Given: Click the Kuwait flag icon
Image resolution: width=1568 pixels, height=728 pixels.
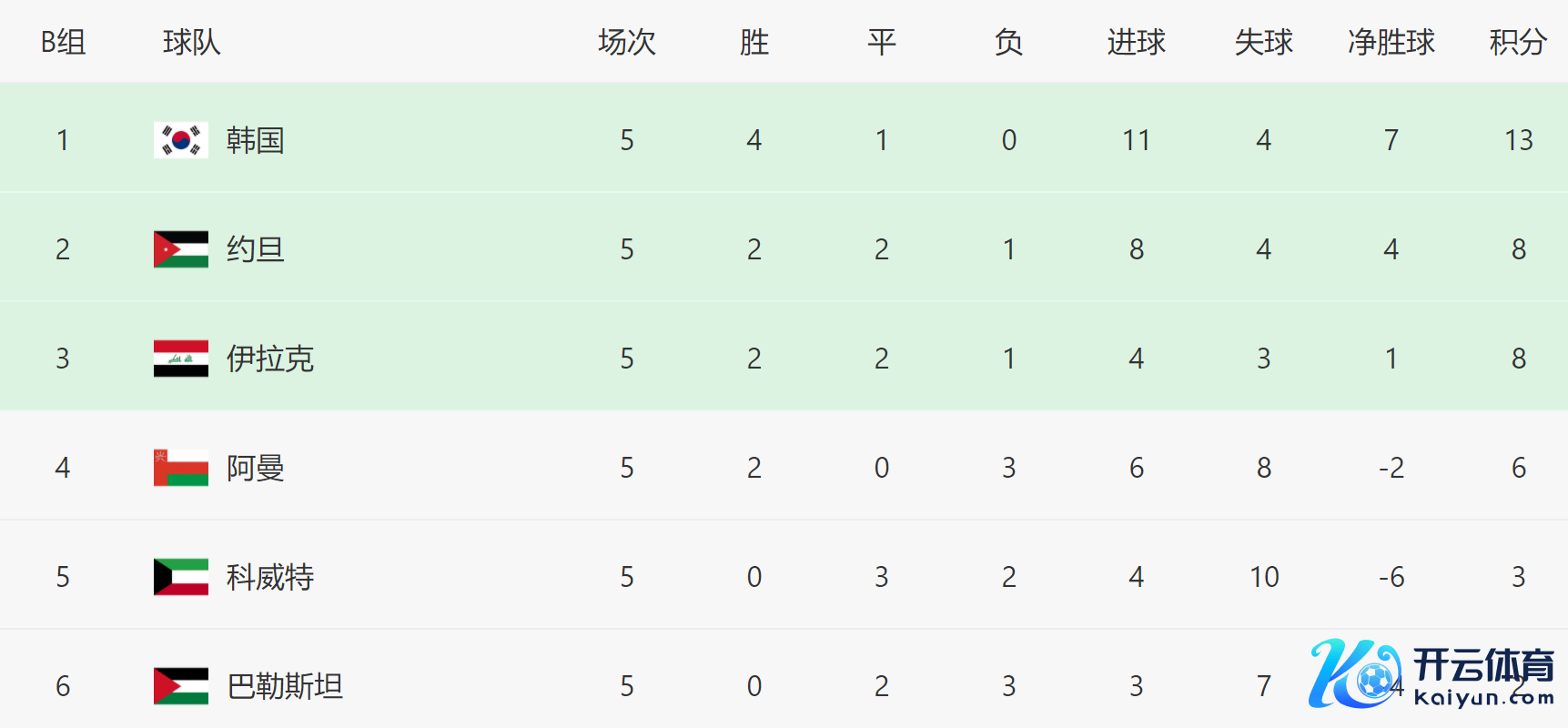Looking at the screenshot, I should [x=180, y=577].
